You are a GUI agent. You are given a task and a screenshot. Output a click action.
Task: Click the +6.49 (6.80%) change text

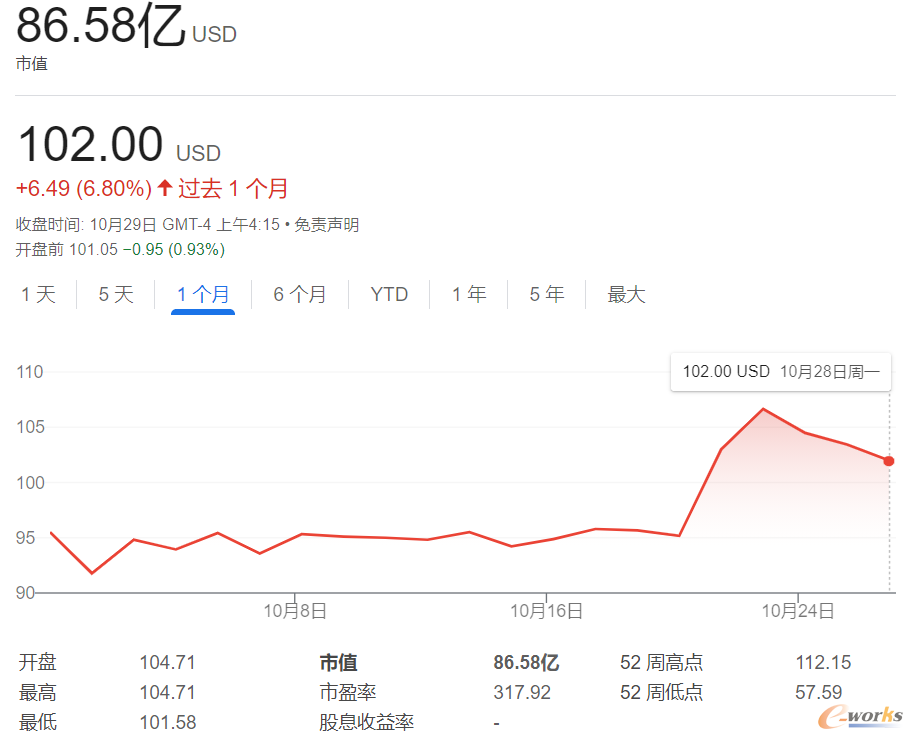click(84, 189)
